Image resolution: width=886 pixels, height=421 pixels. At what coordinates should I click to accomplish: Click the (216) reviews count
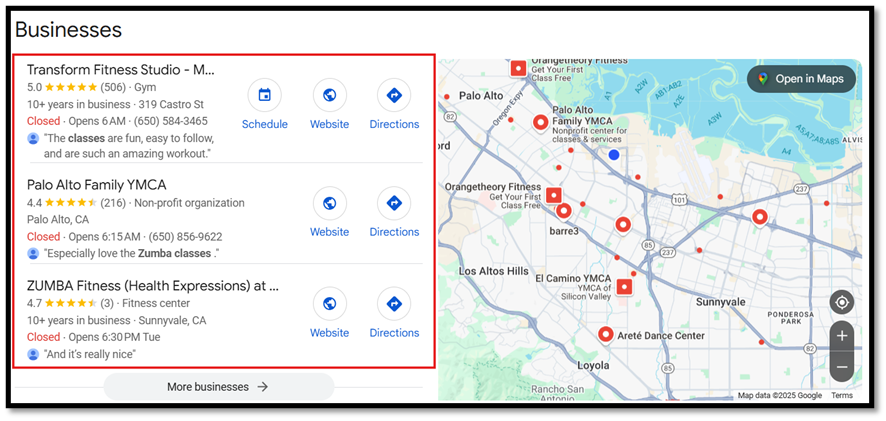point(113,203)
